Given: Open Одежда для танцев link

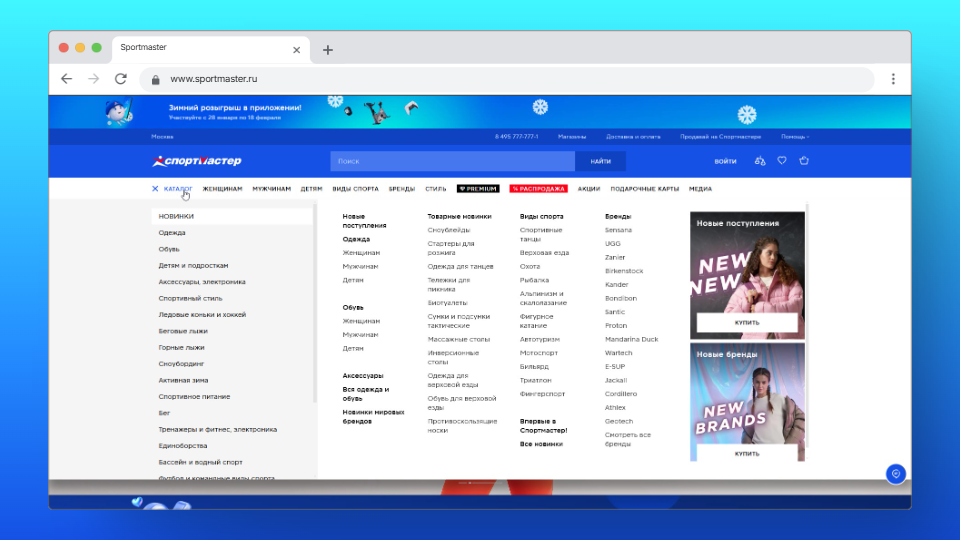Looking at the screenshot, I should click(x=460, y=266).
